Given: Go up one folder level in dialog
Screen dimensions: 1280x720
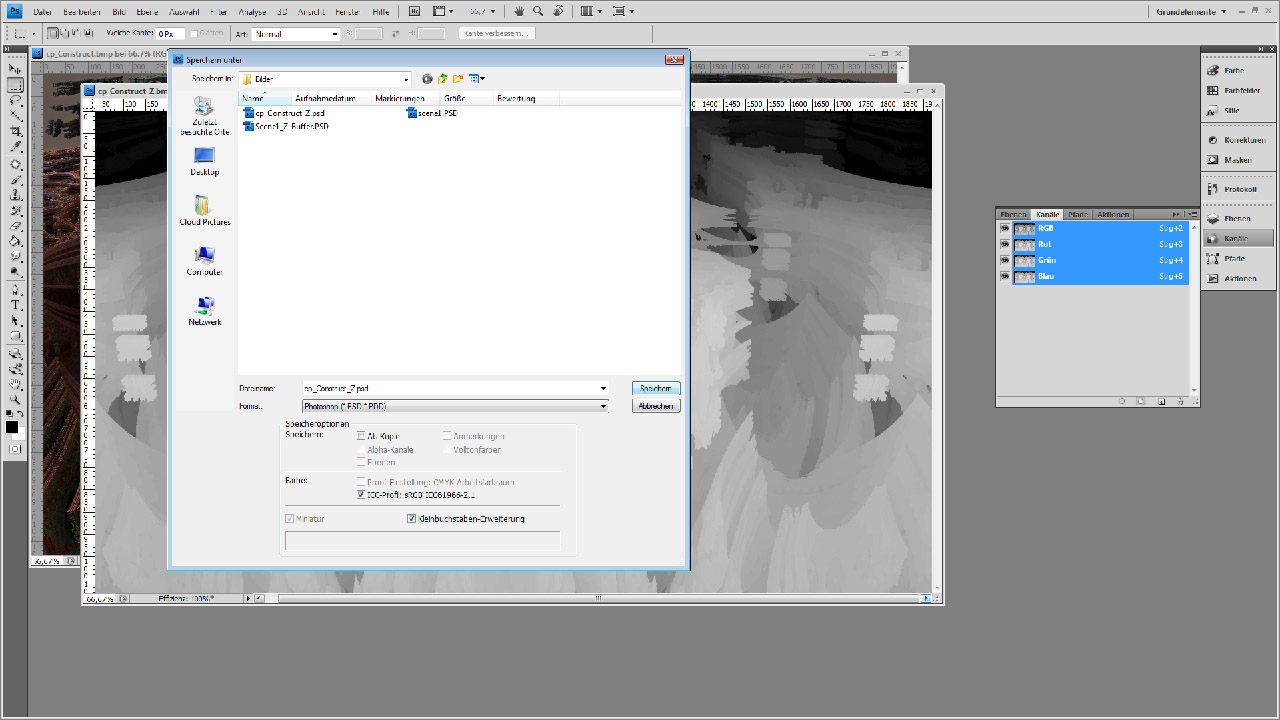Looking at the screenshot, I should point(442,79).
